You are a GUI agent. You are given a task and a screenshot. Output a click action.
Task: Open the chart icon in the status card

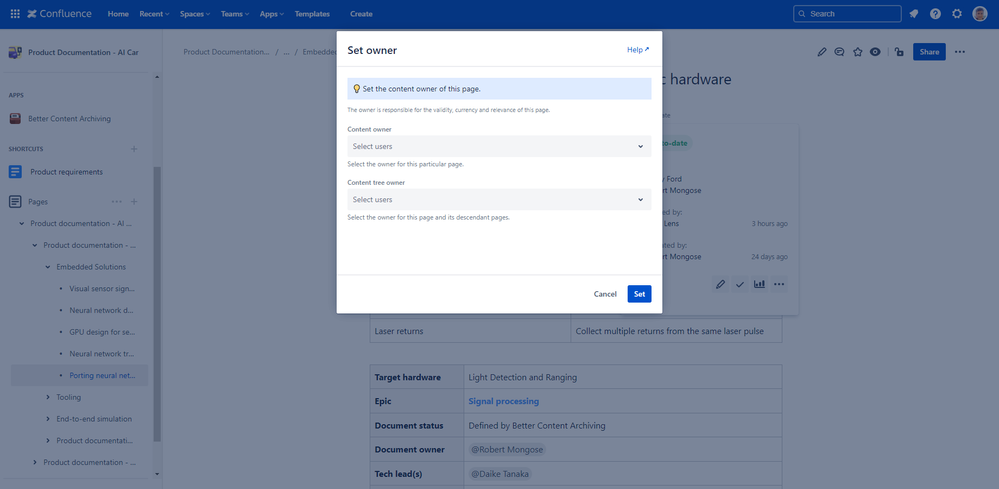click(x=759, y=284)
